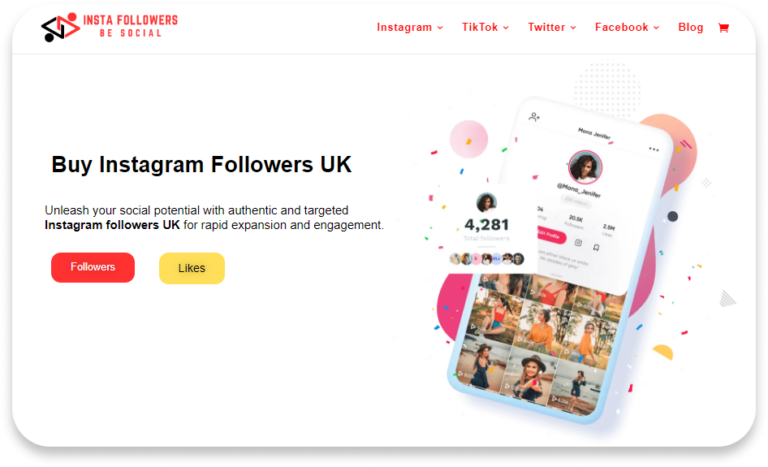Click the avatar above 4,281 followers count
The width and height of the screenshot is (768, 467).
(486, 202)
